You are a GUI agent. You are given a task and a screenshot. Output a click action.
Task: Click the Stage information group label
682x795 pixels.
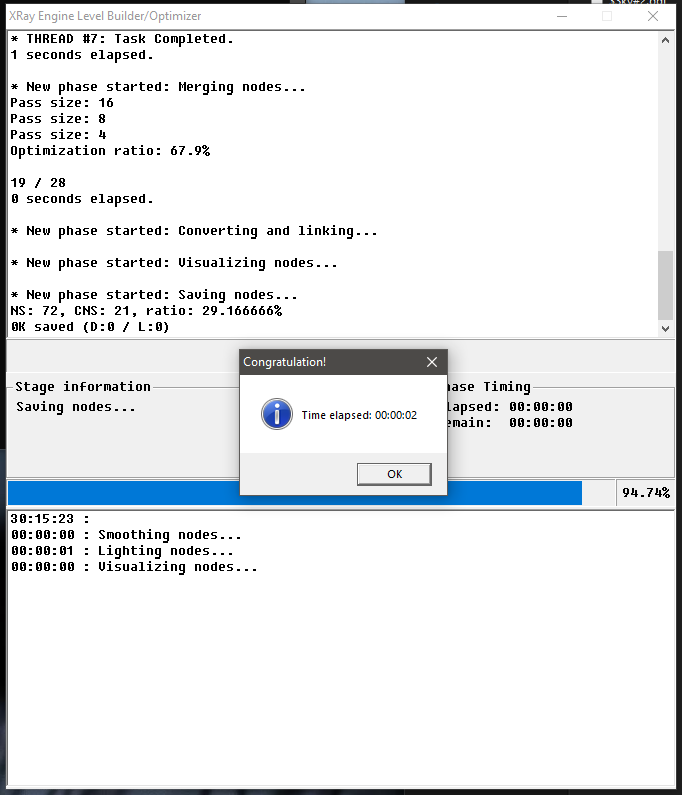tap(83, 387)
